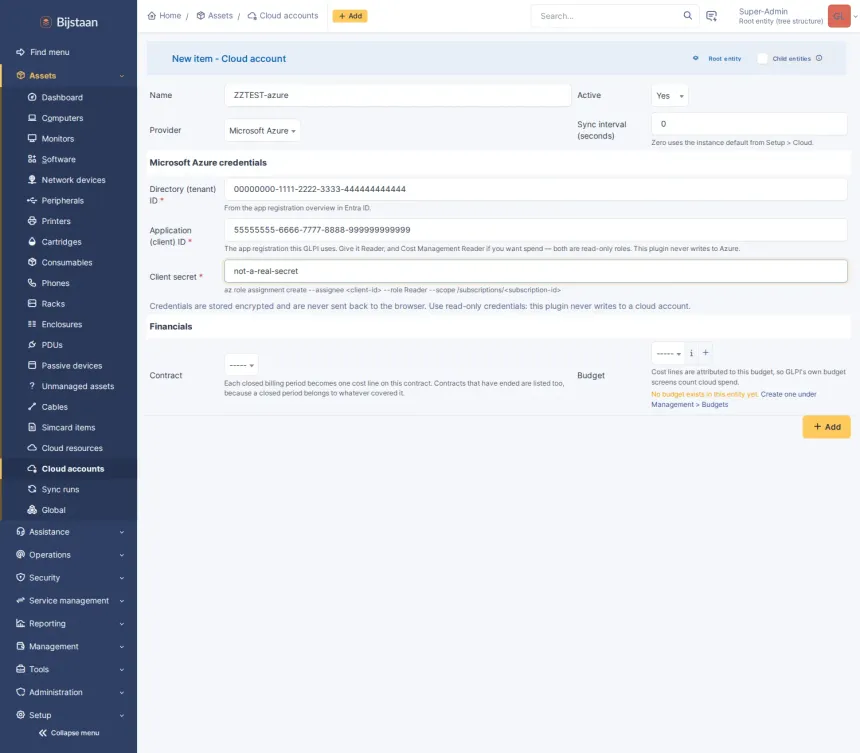Open the Cartridges sidebar icon

(32, 241)
